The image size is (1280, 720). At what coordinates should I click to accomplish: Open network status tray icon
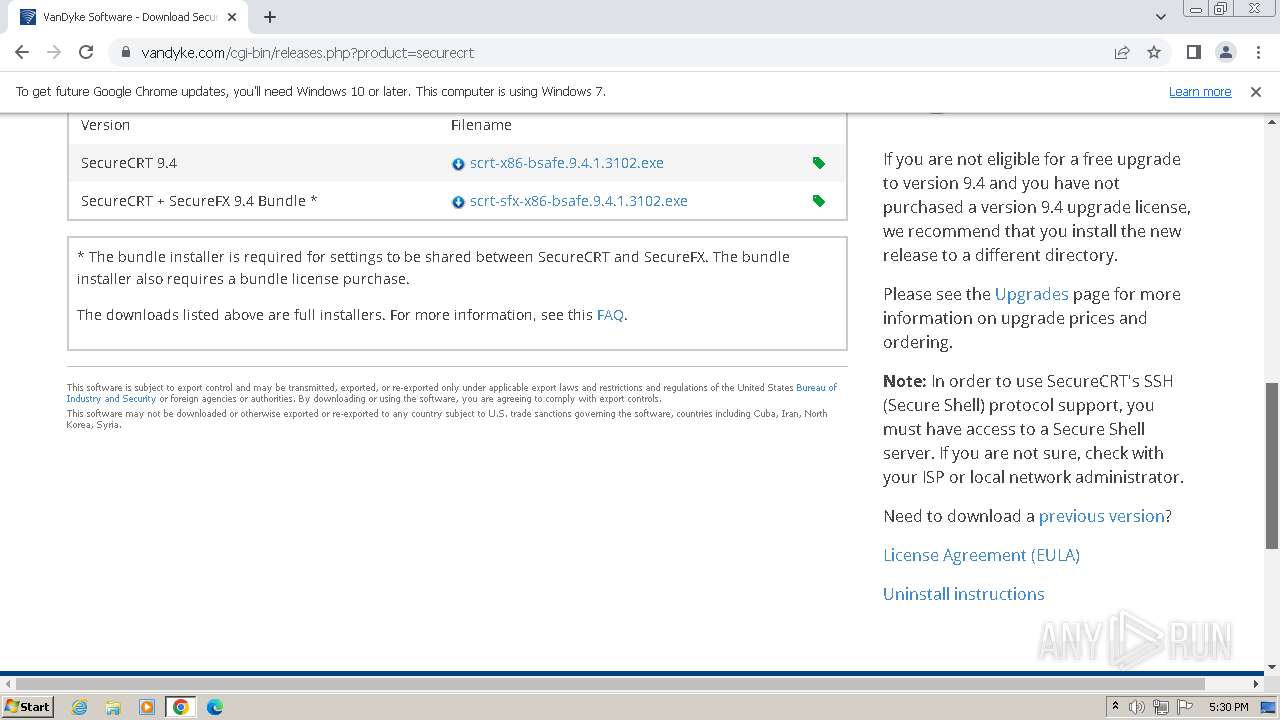coord(1161,707)
